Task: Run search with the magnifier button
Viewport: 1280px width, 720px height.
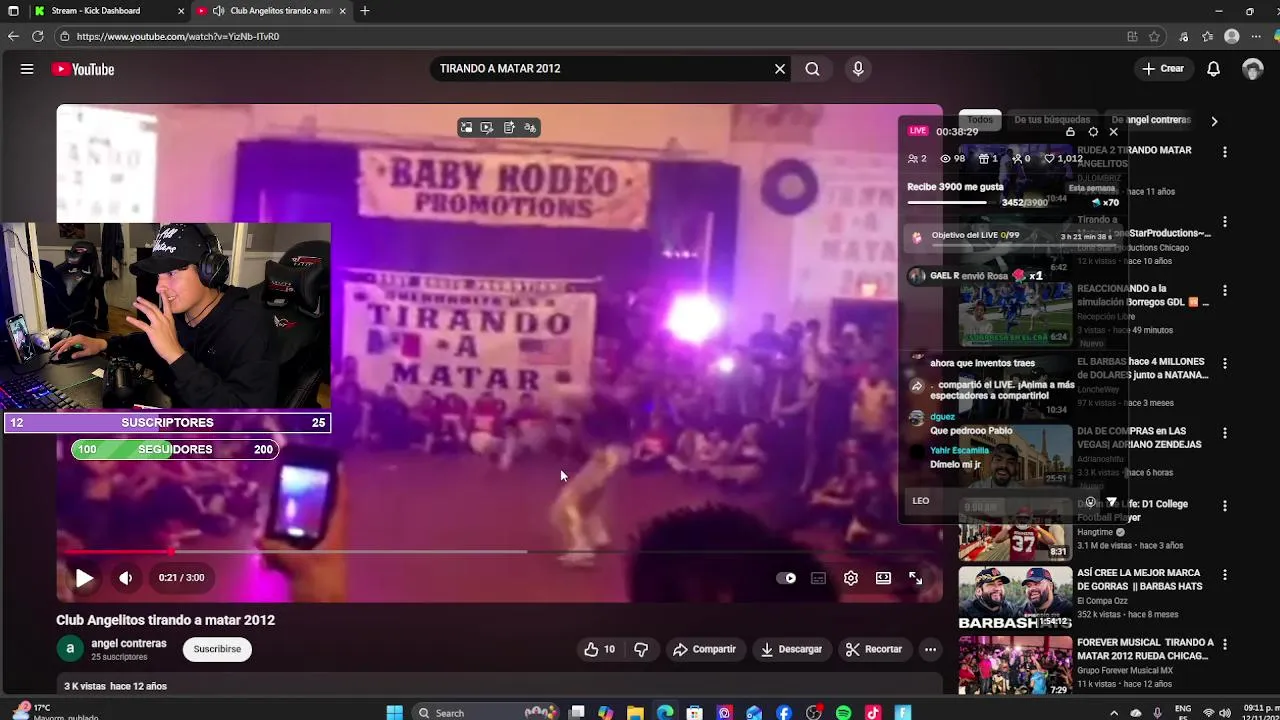Action: (x=812, y=69)
